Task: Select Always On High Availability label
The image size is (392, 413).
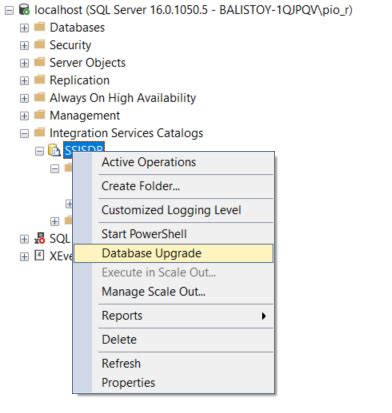Action: pos(123,98)
